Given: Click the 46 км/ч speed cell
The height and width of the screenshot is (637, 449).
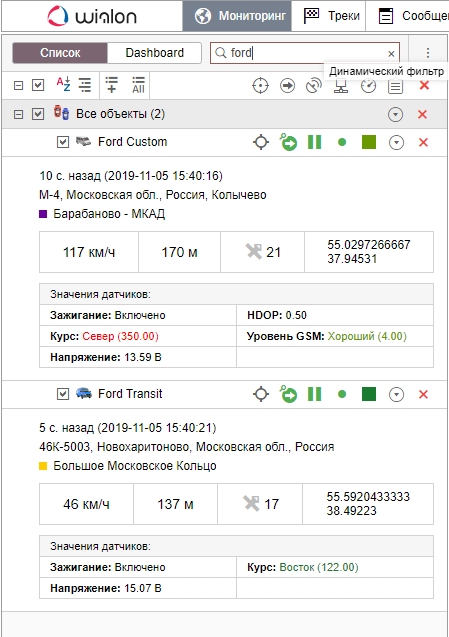Looking at the screenshot, I should coord(86,504).
